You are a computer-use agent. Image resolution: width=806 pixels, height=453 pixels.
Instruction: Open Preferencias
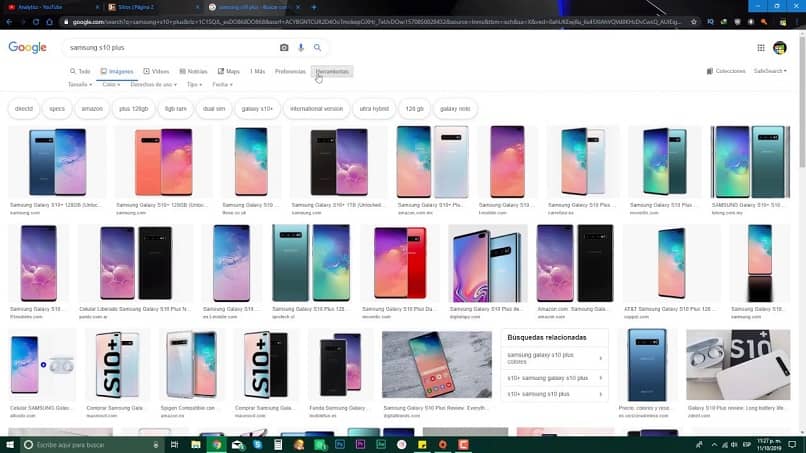290,71
